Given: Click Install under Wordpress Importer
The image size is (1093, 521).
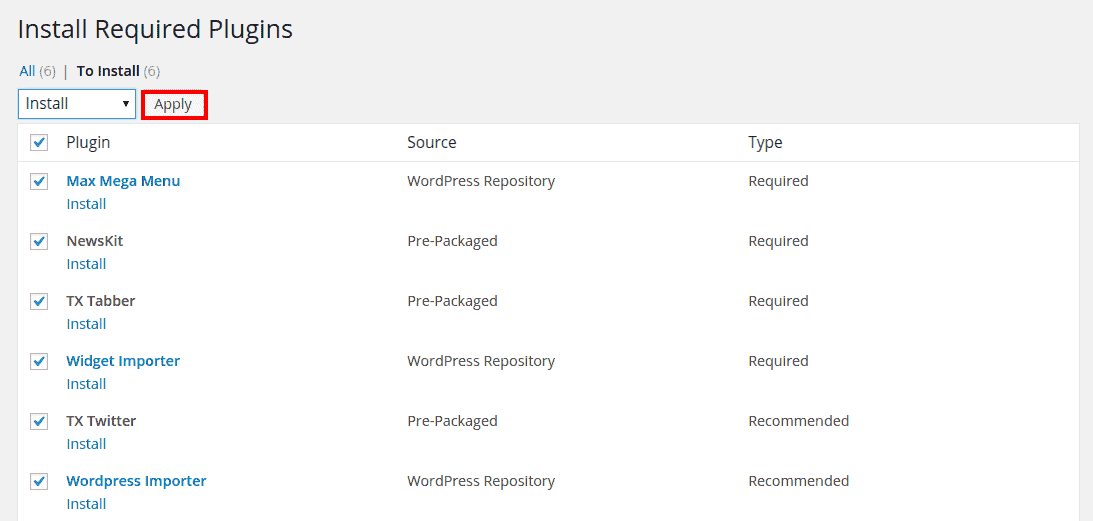Looking at the screenshot, I should 86,504.
